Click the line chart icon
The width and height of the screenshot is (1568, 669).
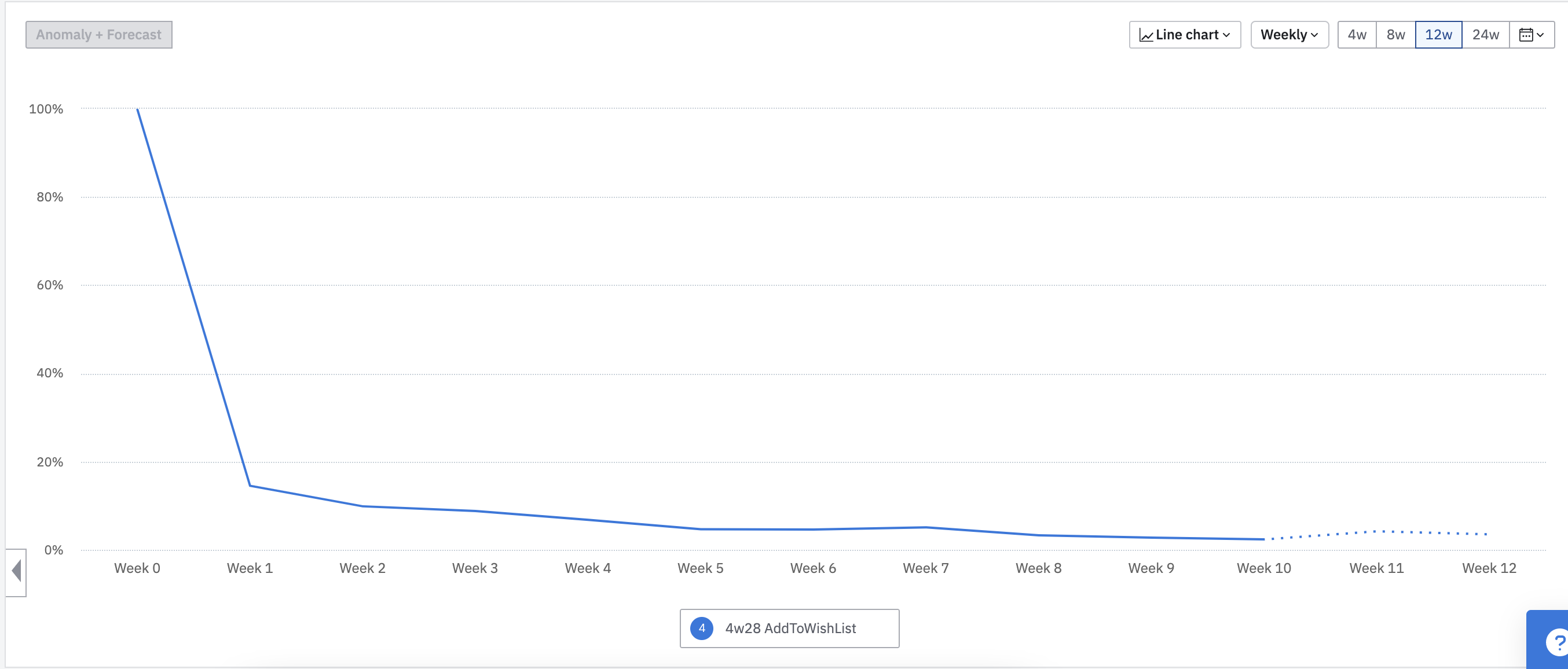(x=1145, y=35)
